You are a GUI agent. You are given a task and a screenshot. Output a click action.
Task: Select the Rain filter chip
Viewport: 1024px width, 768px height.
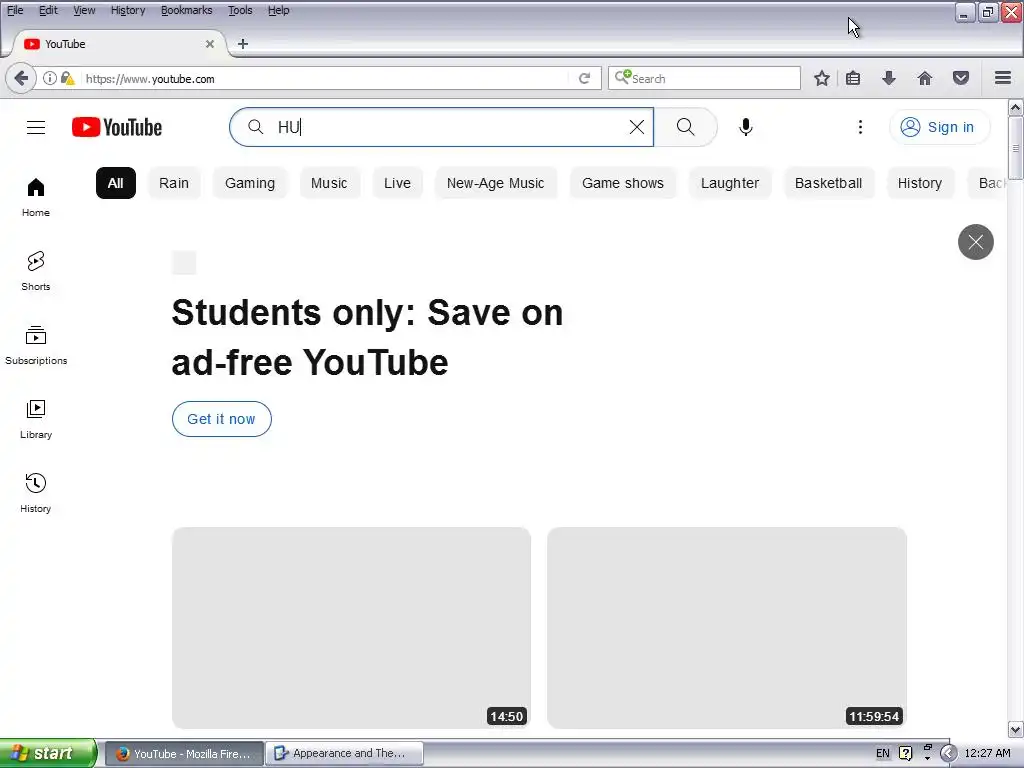tap(174, 184)
